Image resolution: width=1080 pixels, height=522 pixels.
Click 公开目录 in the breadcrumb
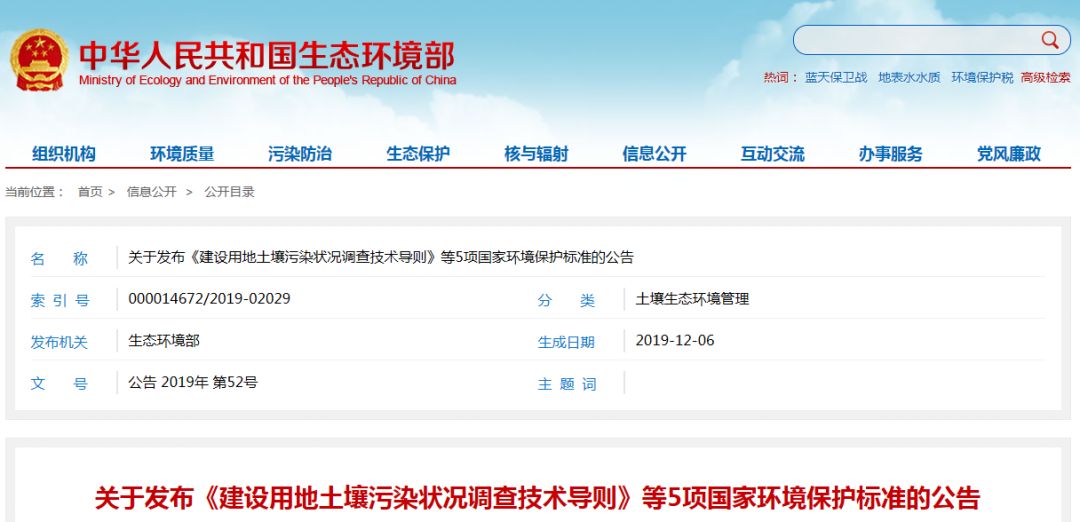click(229, 192)
